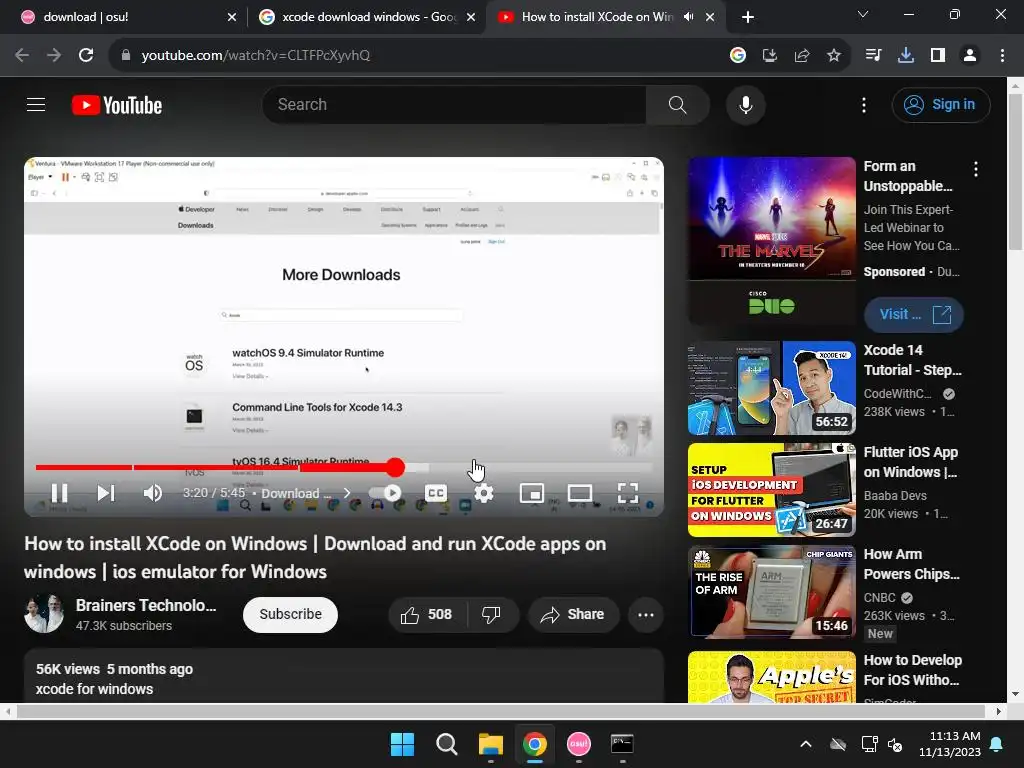The height and width of the screenshot is (768, 1024).
Task: Share this video
Action: (573, 615)
